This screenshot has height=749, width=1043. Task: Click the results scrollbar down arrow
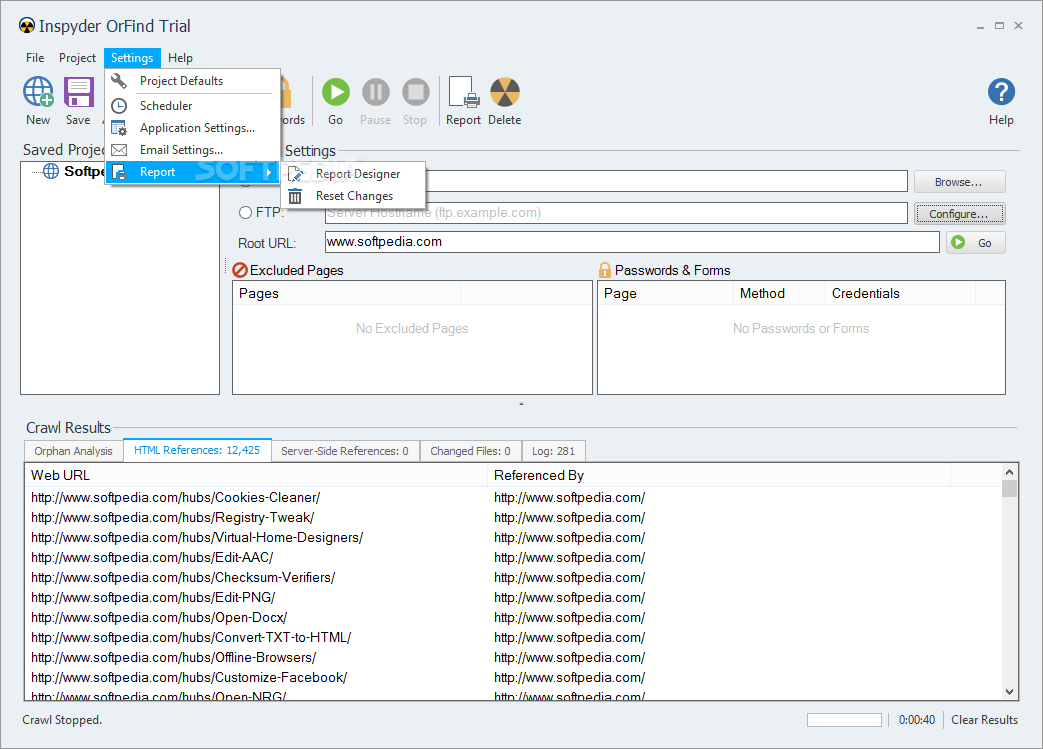1009,692
